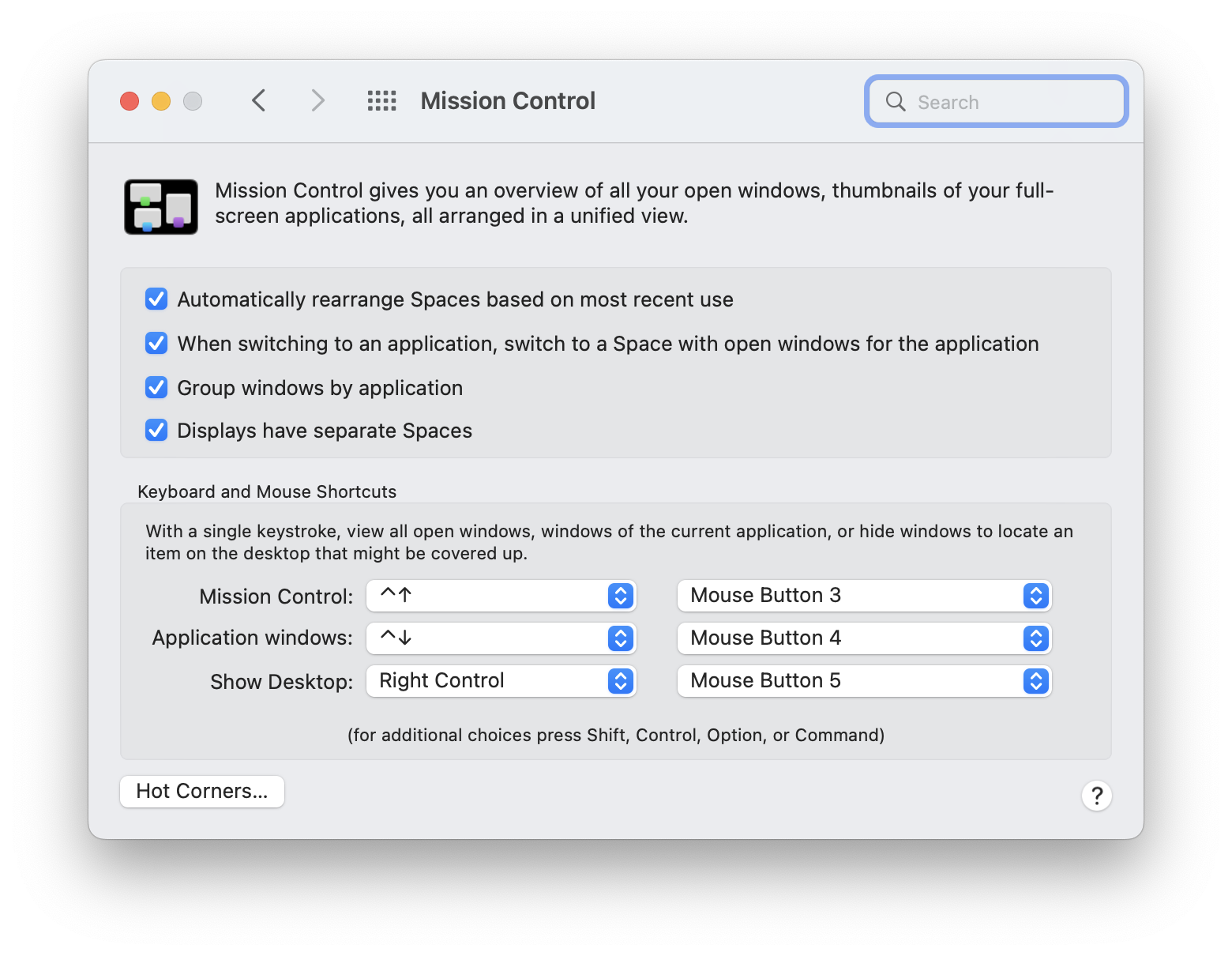Open Application windows keyboard shortcut dropdown

pos(501,638)
